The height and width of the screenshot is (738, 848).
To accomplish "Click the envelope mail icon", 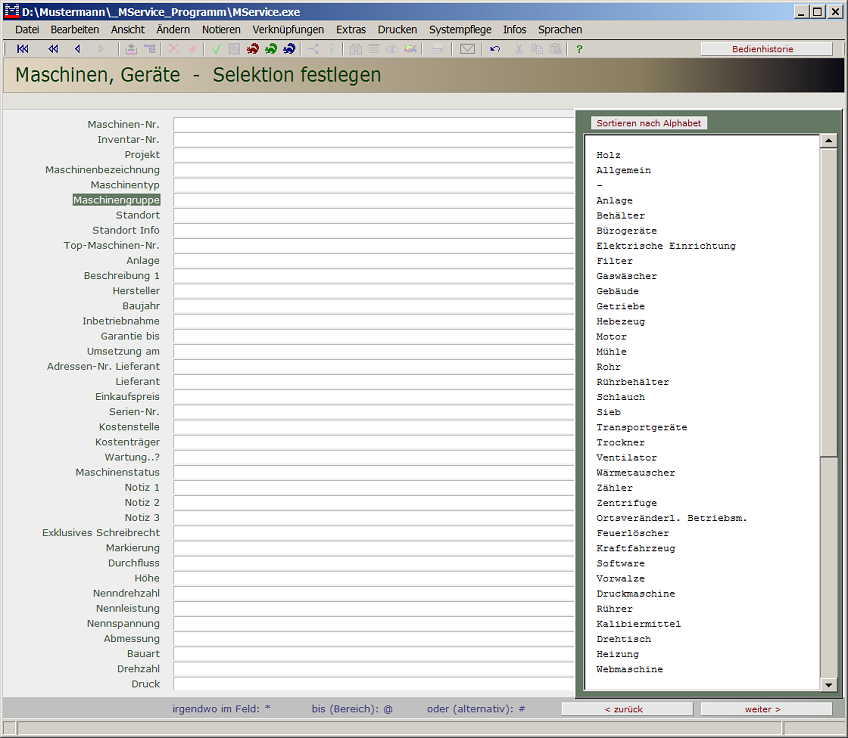I will point(467,49).
